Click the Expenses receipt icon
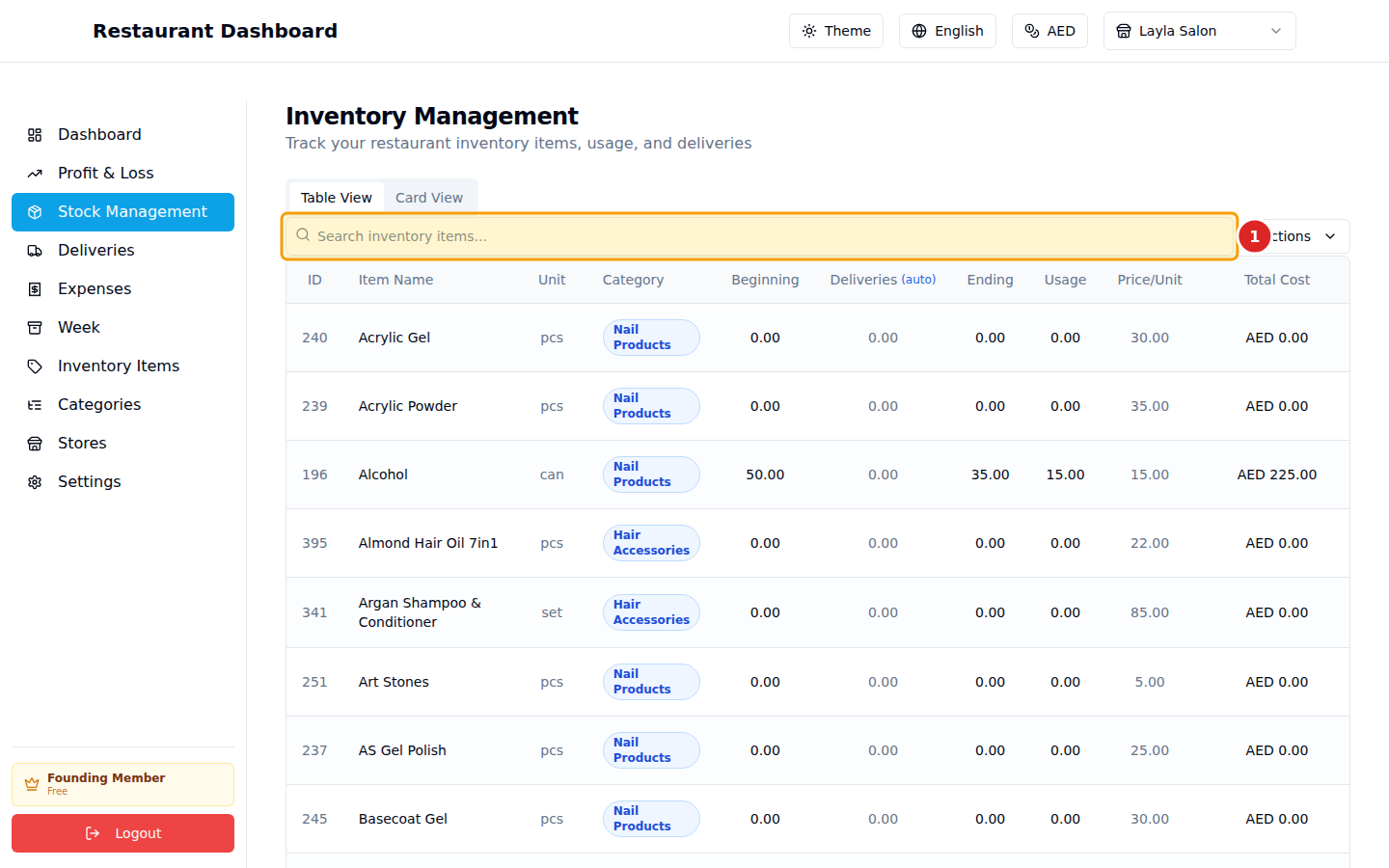Viewport: 1389px width, 868px height. click(35, 289)
